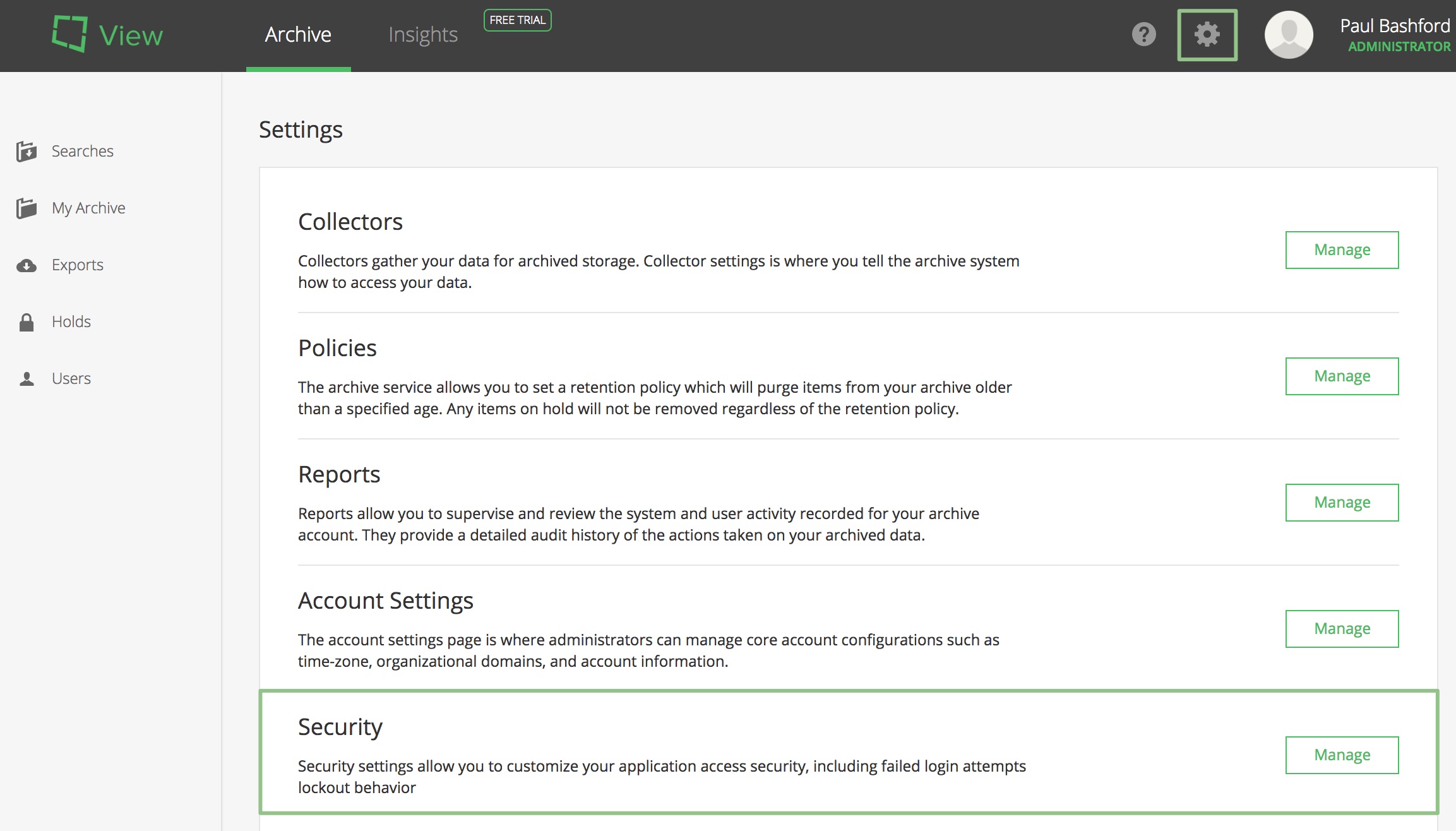Open Exports from the sidebar

tap(78, 265)
